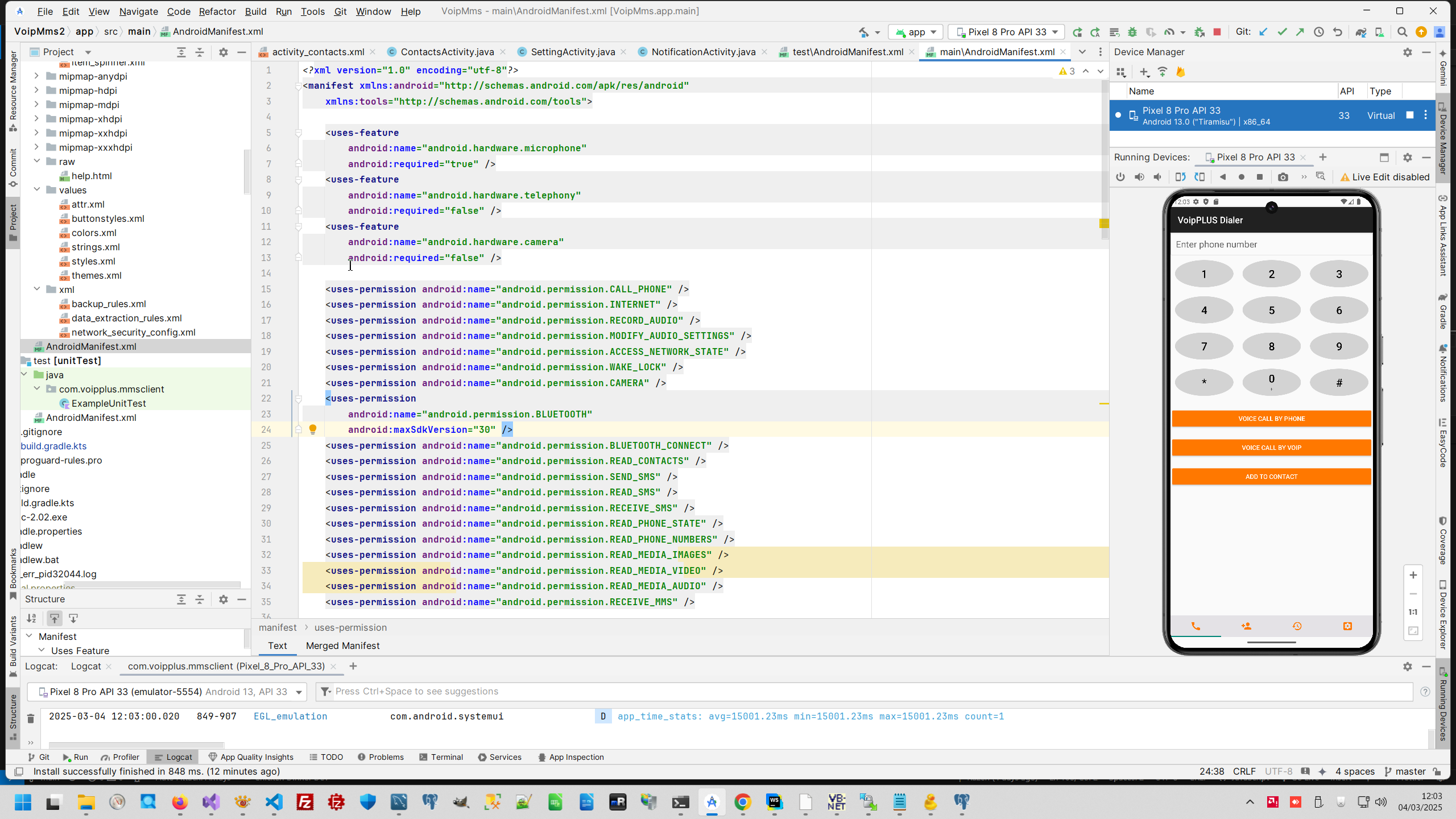Click the yellow intention lightbulb on line 24
The image size is (1456, 819).
pos(312,429)
